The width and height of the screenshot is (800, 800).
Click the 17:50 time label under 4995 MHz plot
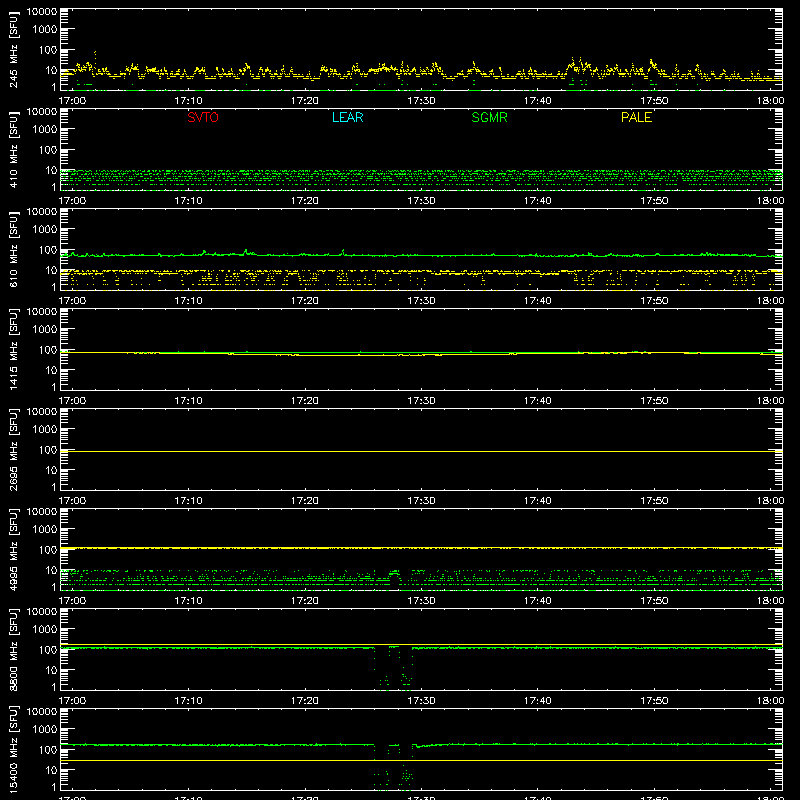654,601
